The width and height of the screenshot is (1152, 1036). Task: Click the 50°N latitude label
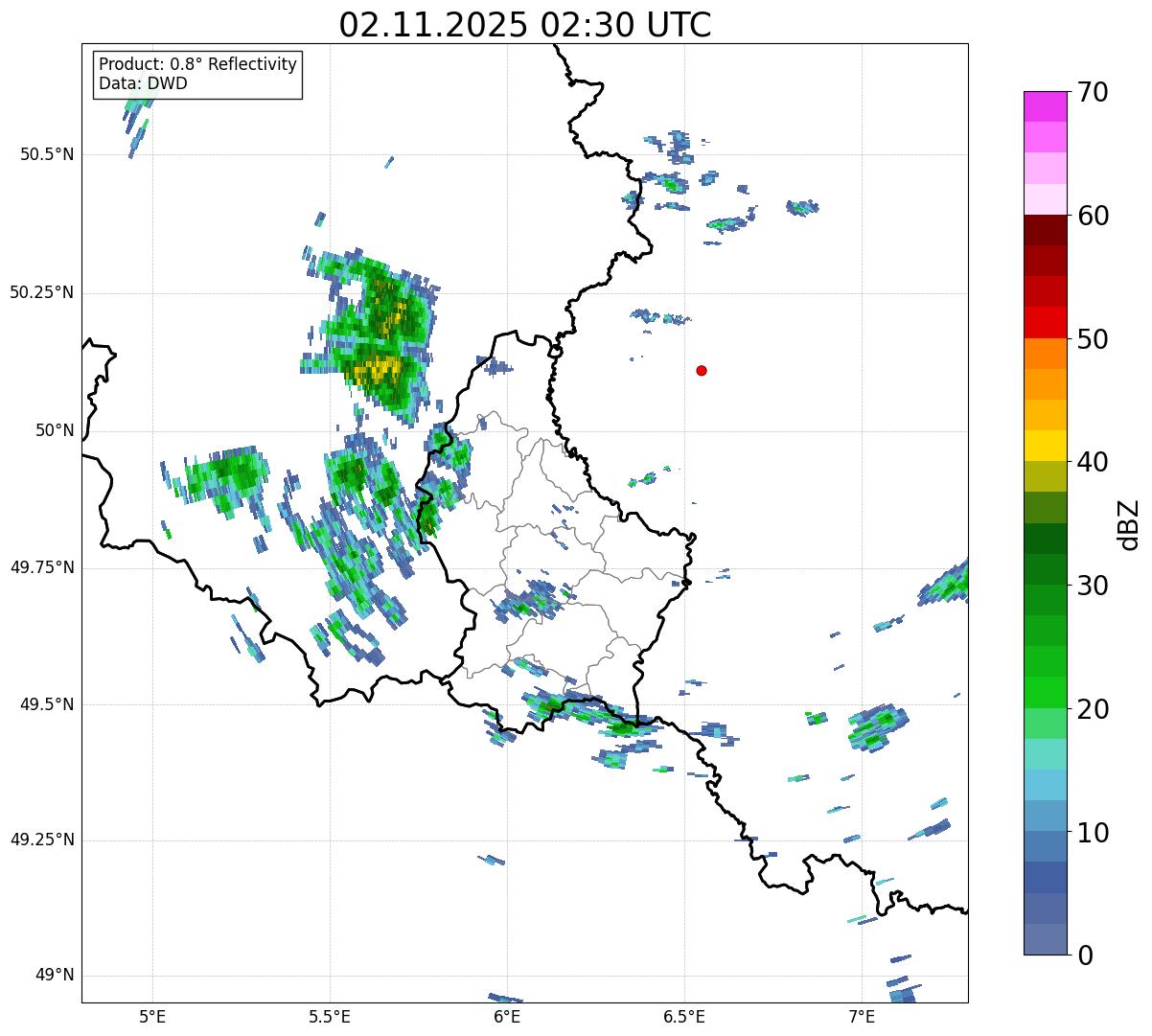pyautogui.click(x=55, y=430)
